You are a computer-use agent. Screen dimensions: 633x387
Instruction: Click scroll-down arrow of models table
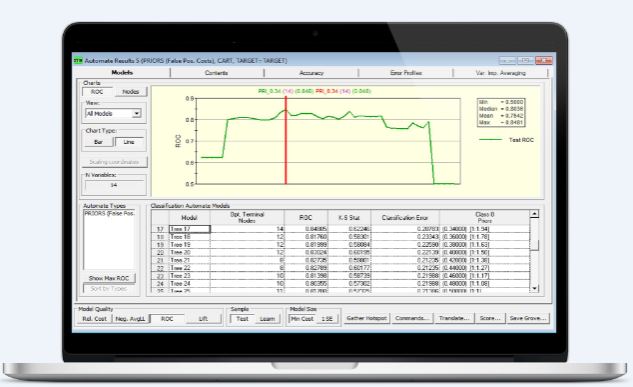(534, 288)
